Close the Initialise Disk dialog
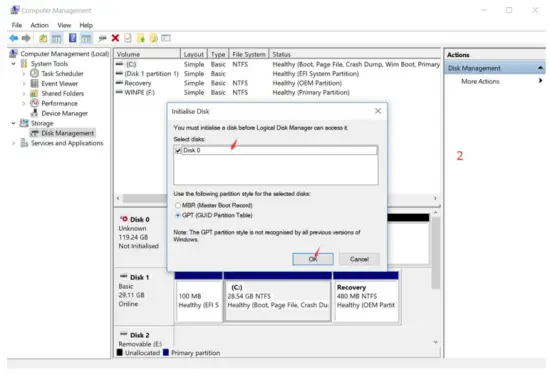The width and height of the screenshot is (550, 375). tap(378, 111)
